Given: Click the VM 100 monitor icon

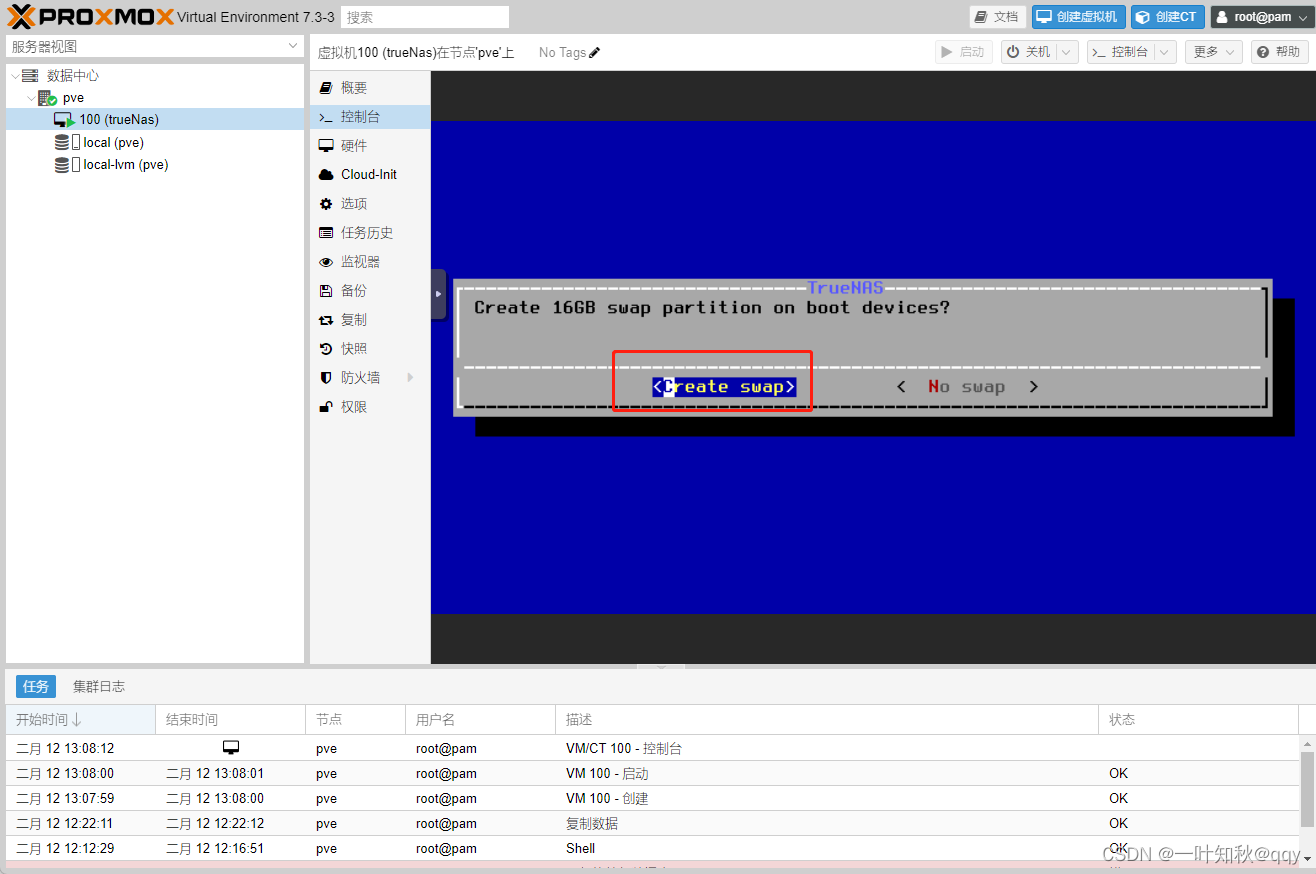Looking at the screenshot, I should pos(65,120).
